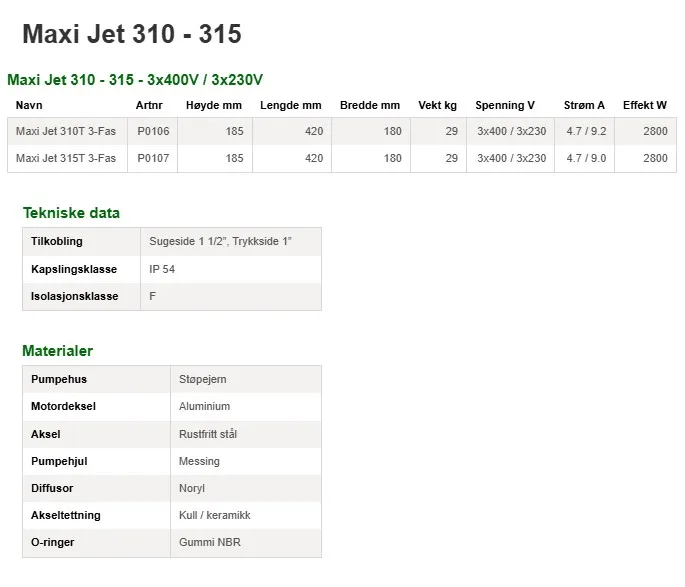The image size is (685, 587).
Task: Click the 'O-ringer' label
Action: coord(52,542)
